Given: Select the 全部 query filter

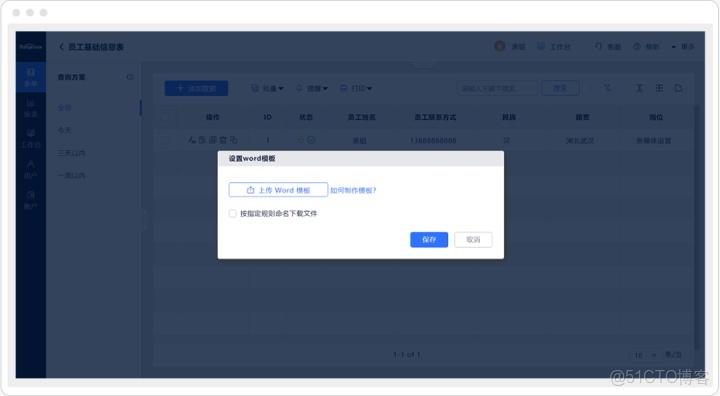Looking at the screenshot, I should 64,107.
